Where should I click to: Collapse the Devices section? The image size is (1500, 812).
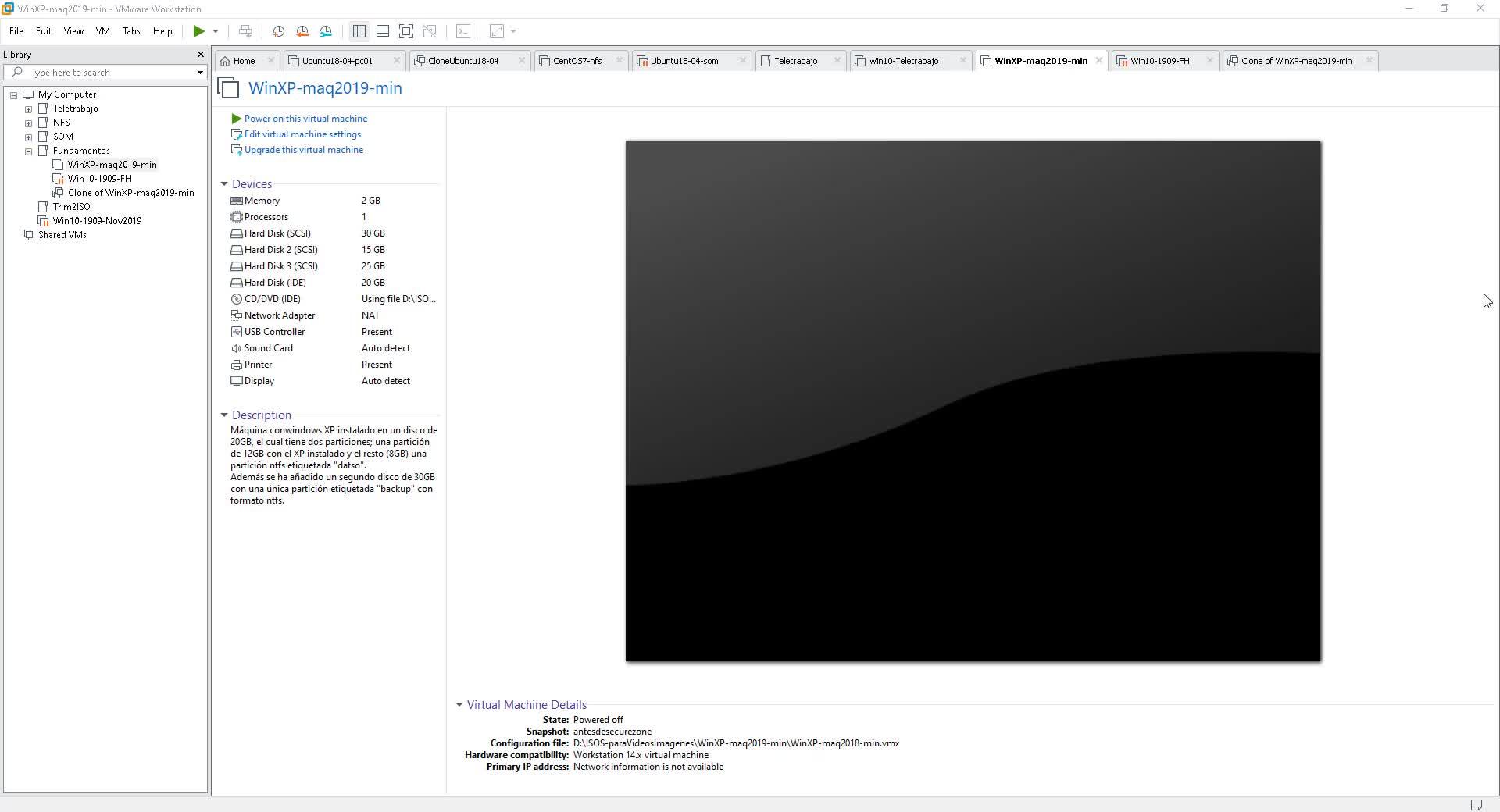(224, 184)
